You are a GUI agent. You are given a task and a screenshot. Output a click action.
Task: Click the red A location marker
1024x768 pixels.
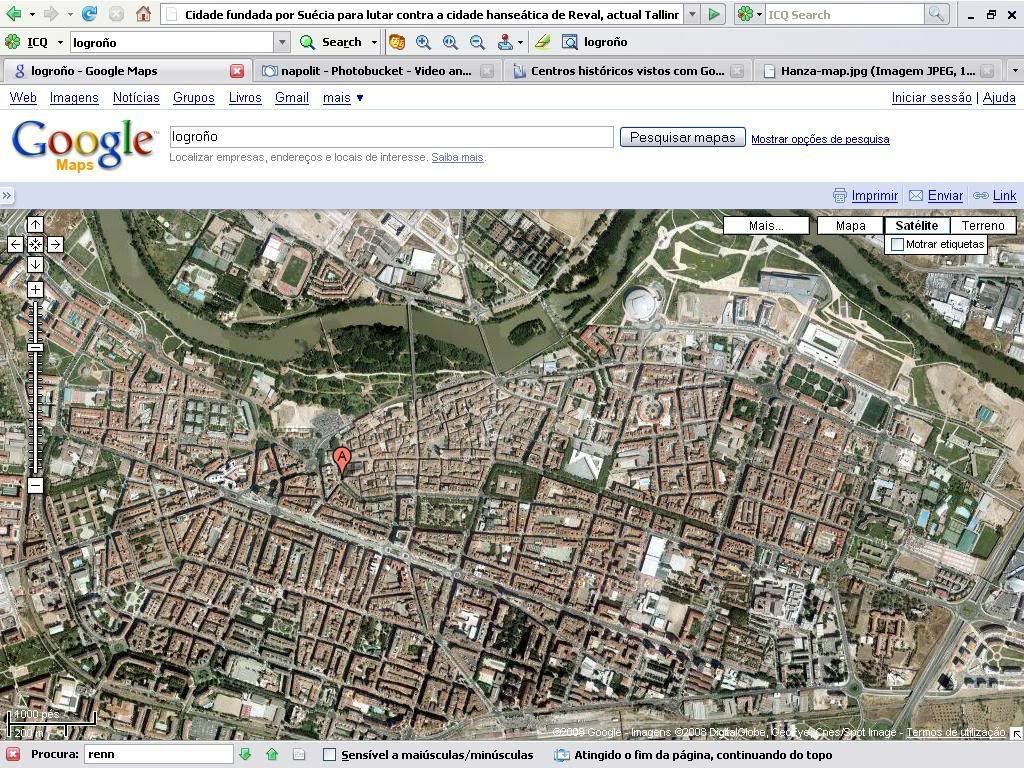pos(342,460)
